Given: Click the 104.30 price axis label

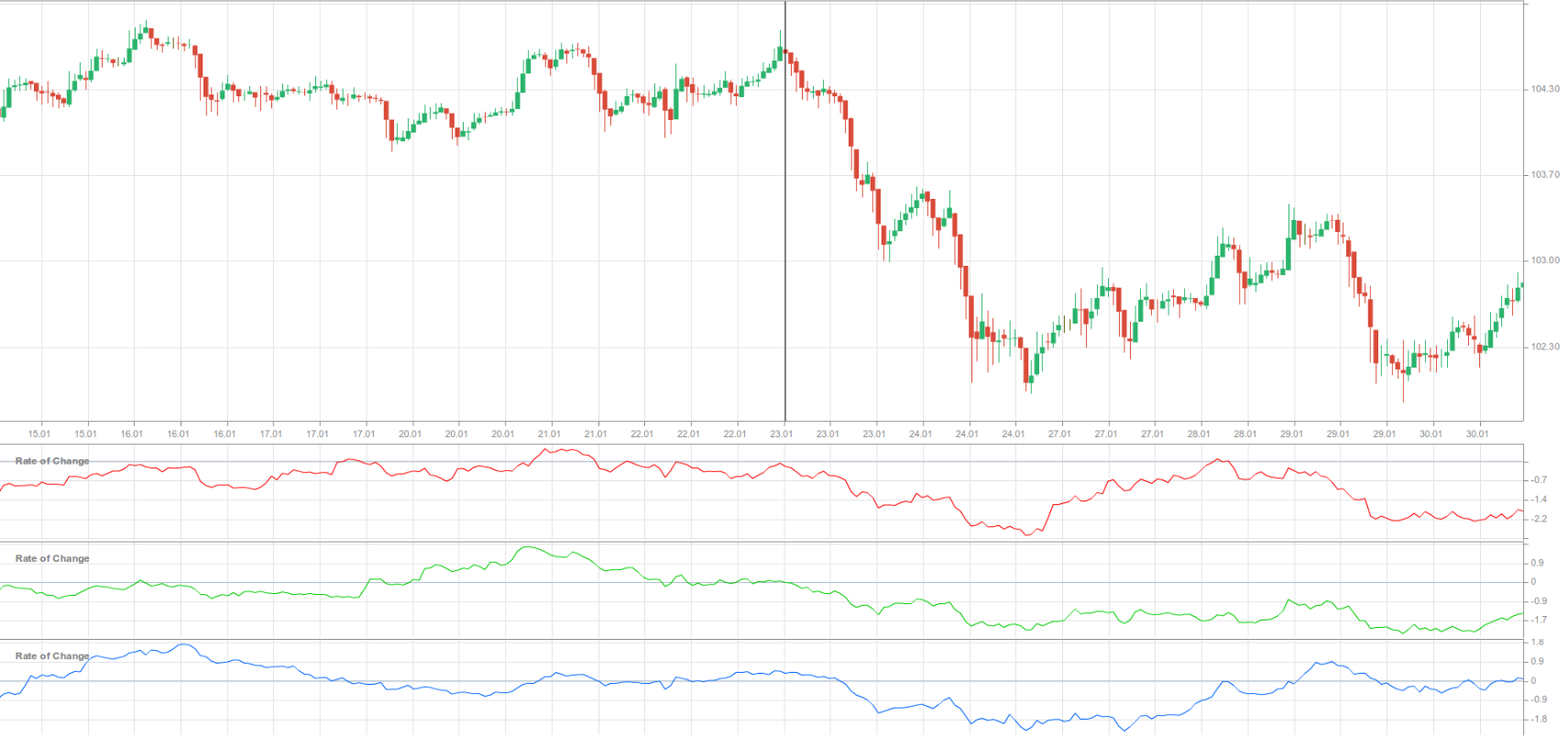Looking at the screenshot, I should coord(1544,89).
